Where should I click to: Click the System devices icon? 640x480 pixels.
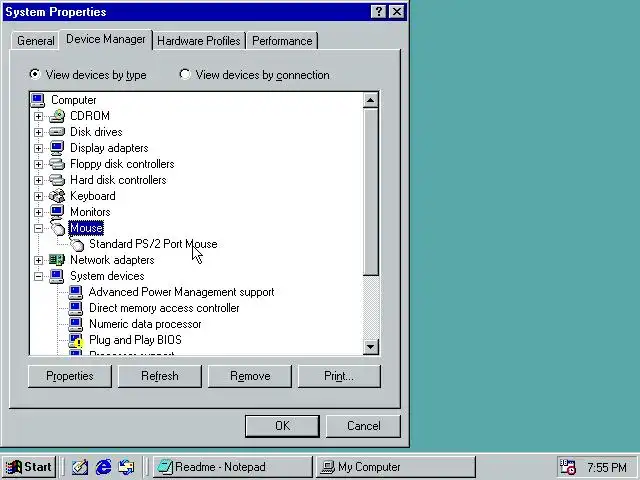click(57, 276)
